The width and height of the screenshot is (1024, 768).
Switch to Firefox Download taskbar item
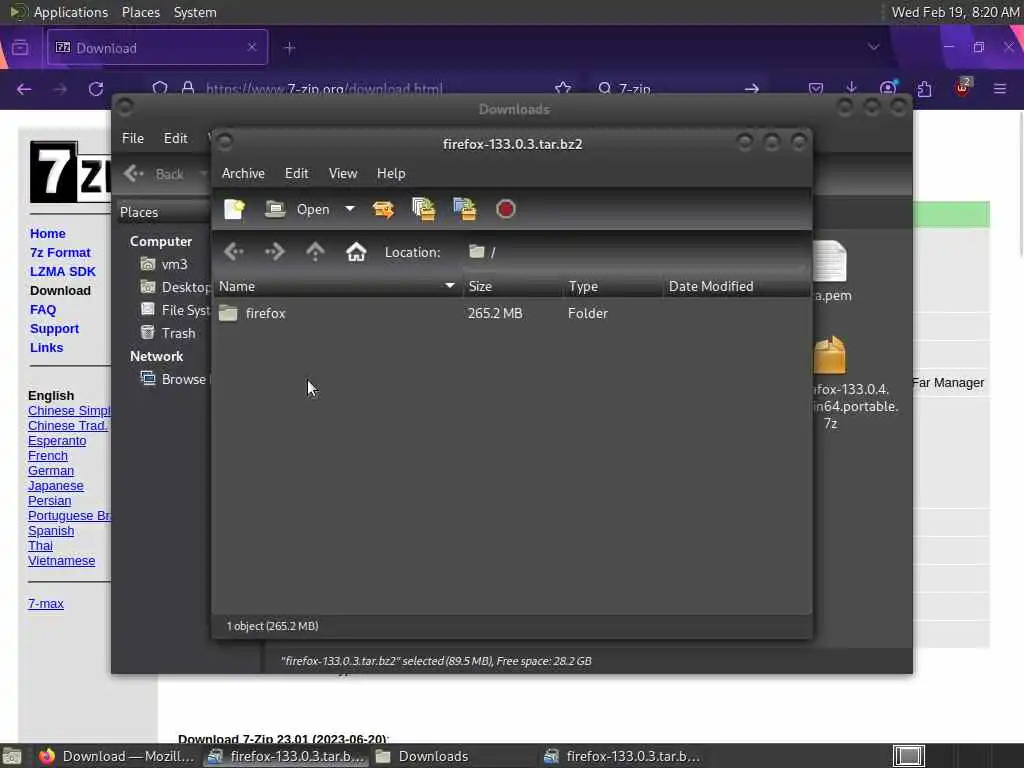coord(116,756)
